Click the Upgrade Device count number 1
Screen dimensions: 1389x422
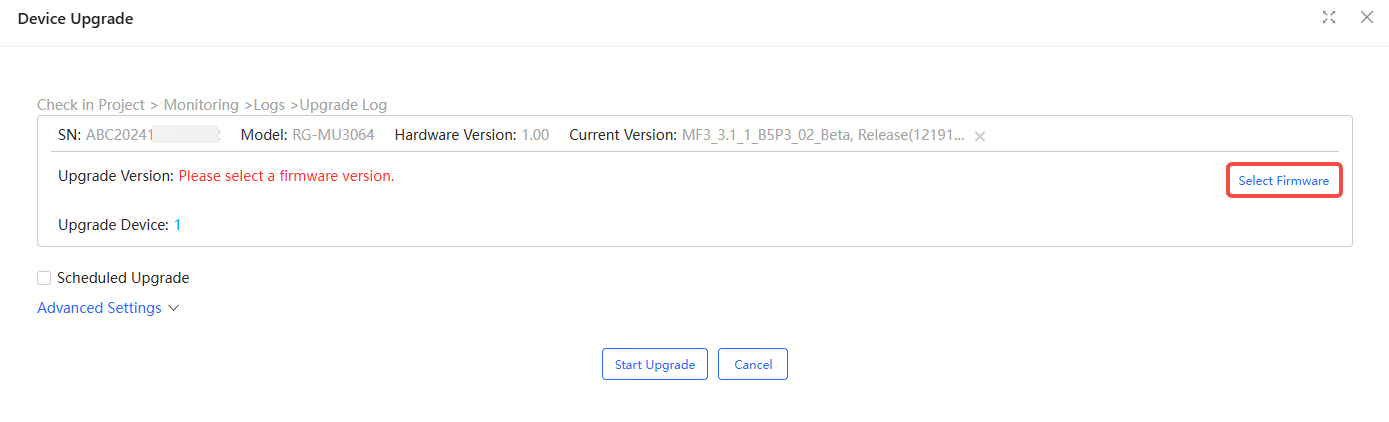click(178, 225)
